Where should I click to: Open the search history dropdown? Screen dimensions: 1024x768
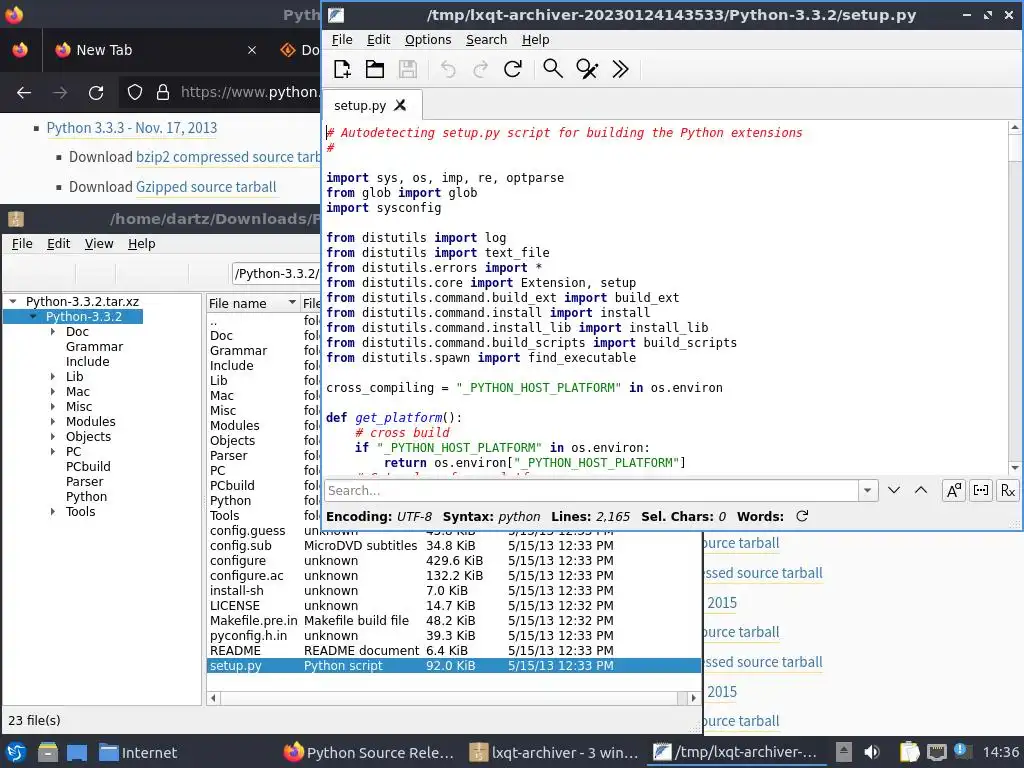[867, 490]
